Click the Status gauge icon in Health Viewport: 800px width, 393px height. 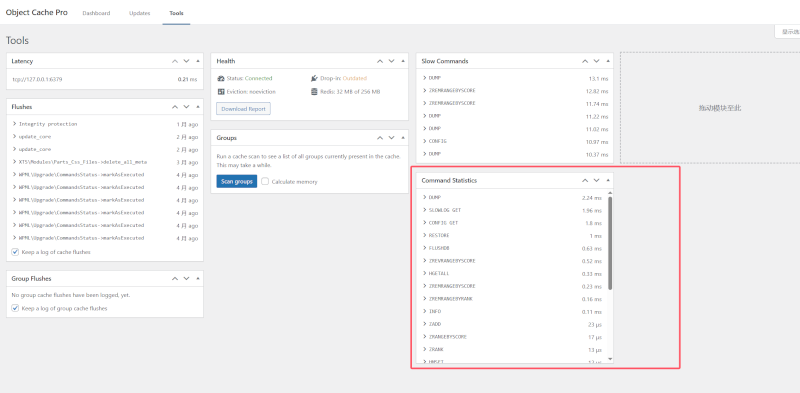(x=221, y=79)
